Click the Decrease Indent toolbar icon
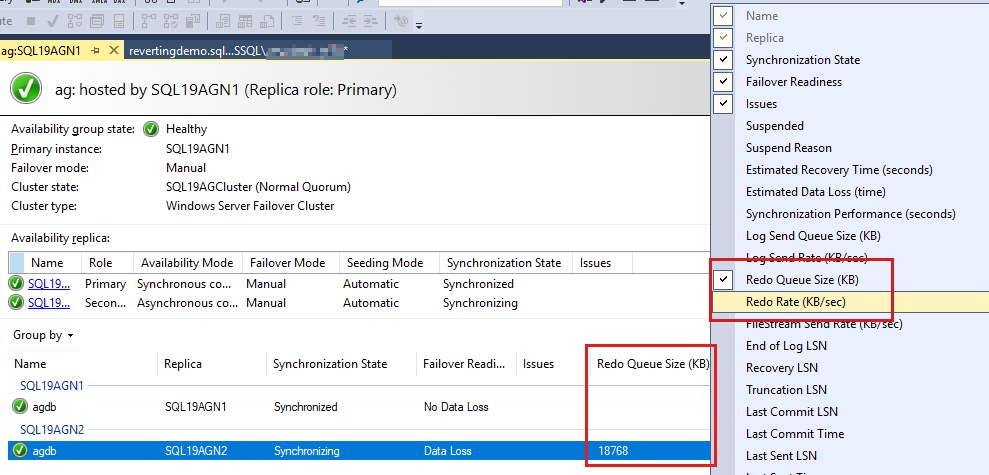Screen dimensions: 989x475 (349, 21)
